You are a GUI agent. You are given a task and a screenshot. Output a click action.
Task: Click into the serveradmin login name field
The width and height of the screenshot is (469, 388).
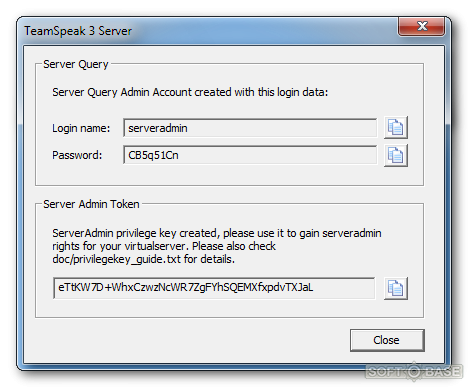[x=250, y=128]
